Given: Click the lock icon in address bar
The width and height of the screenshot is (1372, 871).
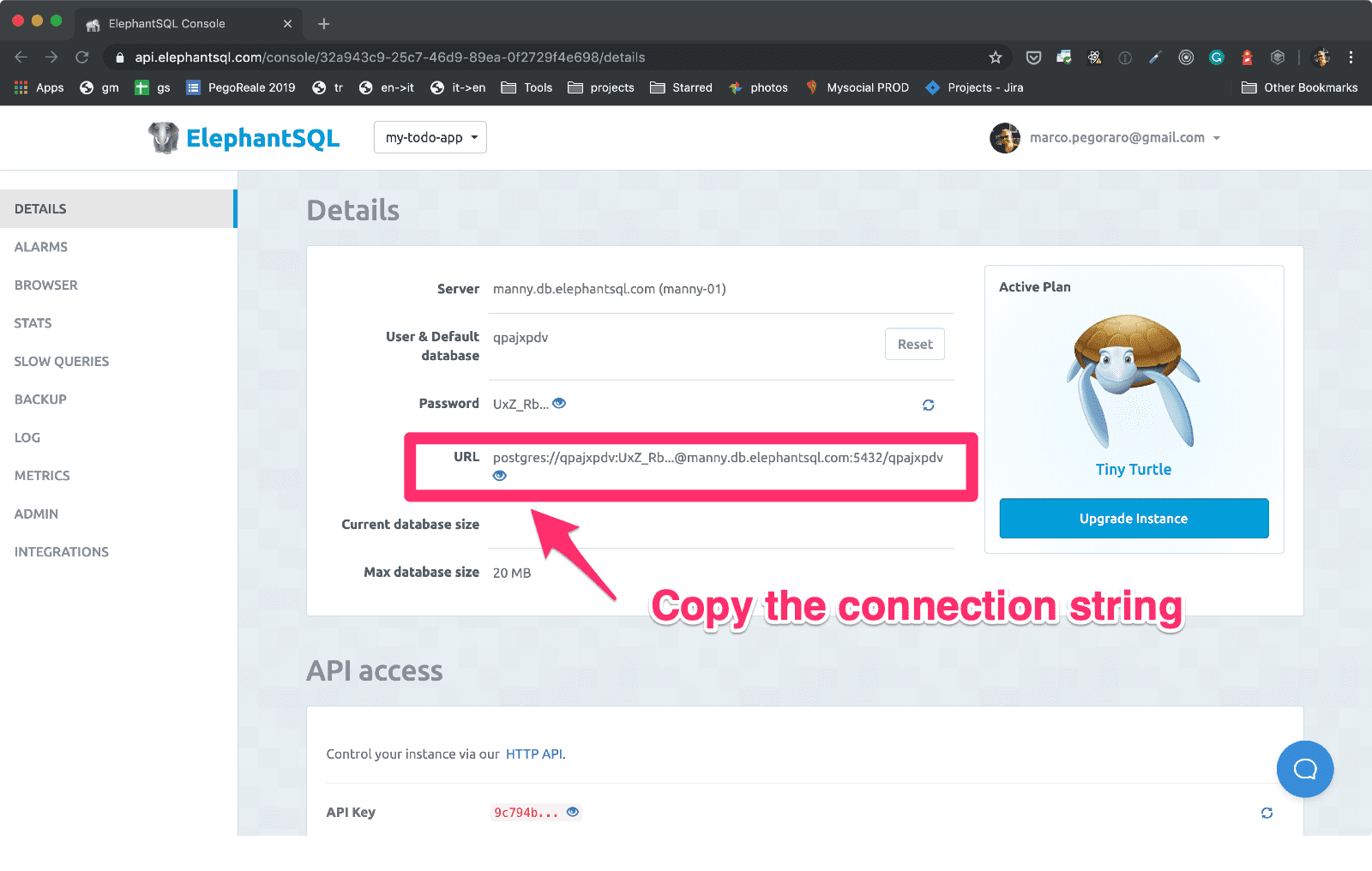Looking at the screenshot, I should click(120, 57).
